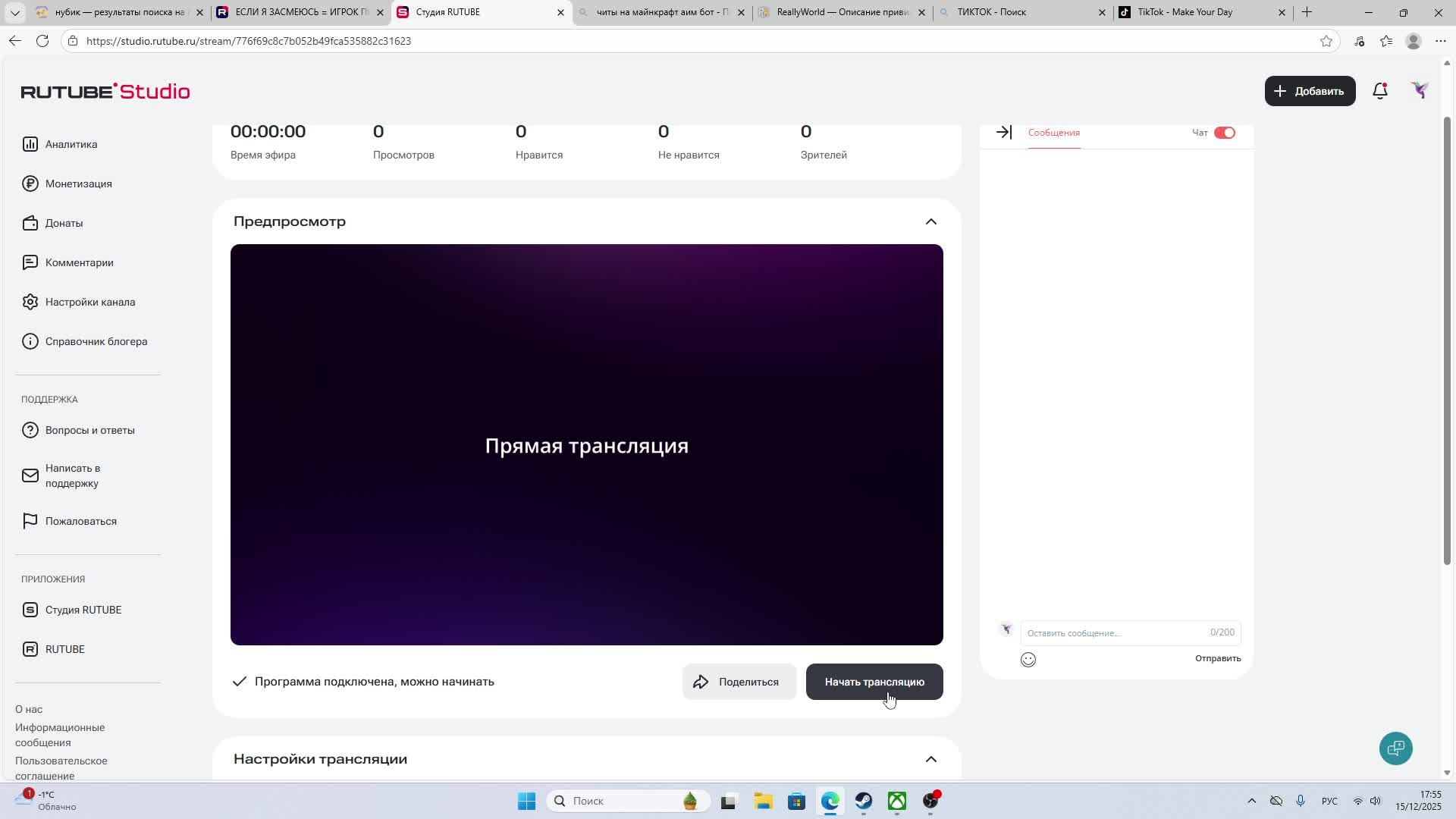
Task: Click the Share button
Action: point(739,682)
